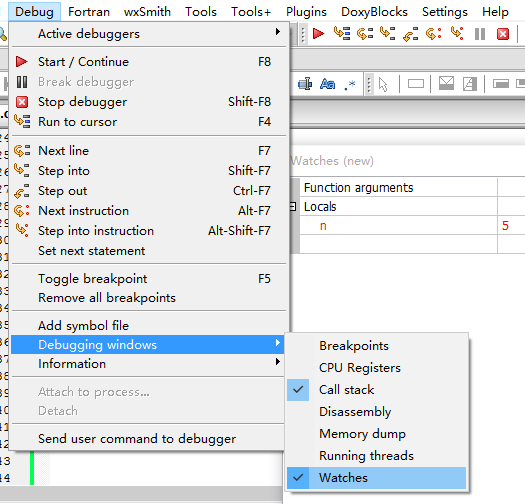Click the Next line toolbar icon
The height and width of the screenshot is (504, 525).
point(365,33)
